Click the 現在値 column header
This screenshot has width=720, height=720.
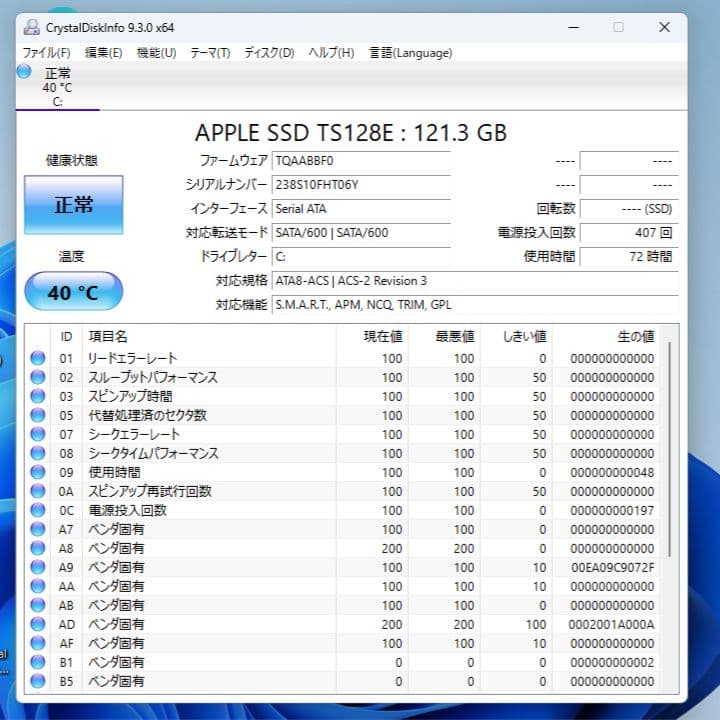click(x=372, y=337)
